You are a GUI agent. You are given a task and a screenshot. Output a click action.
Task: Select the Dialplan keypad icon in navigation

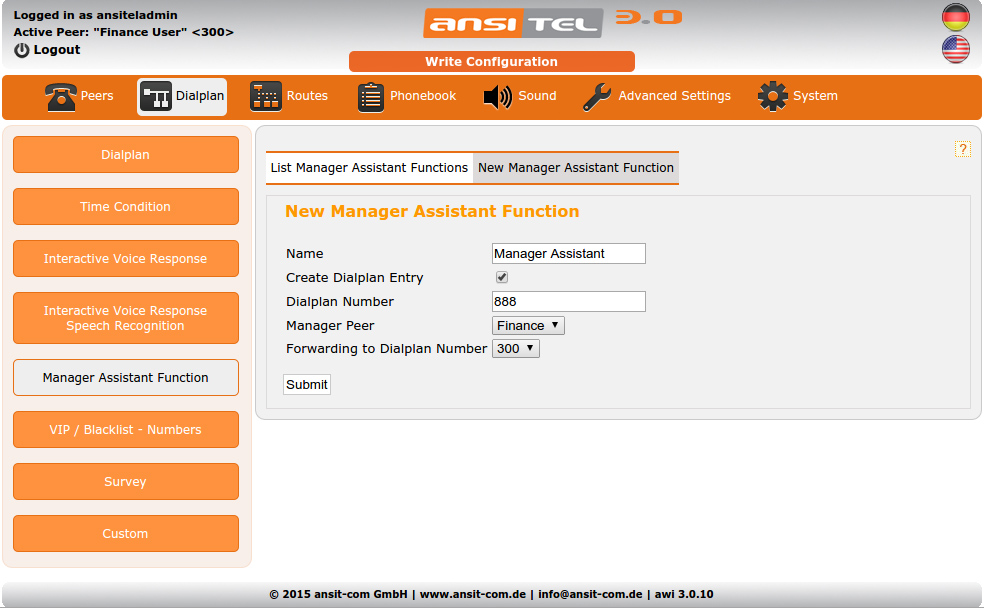click(x=154, y=96)
